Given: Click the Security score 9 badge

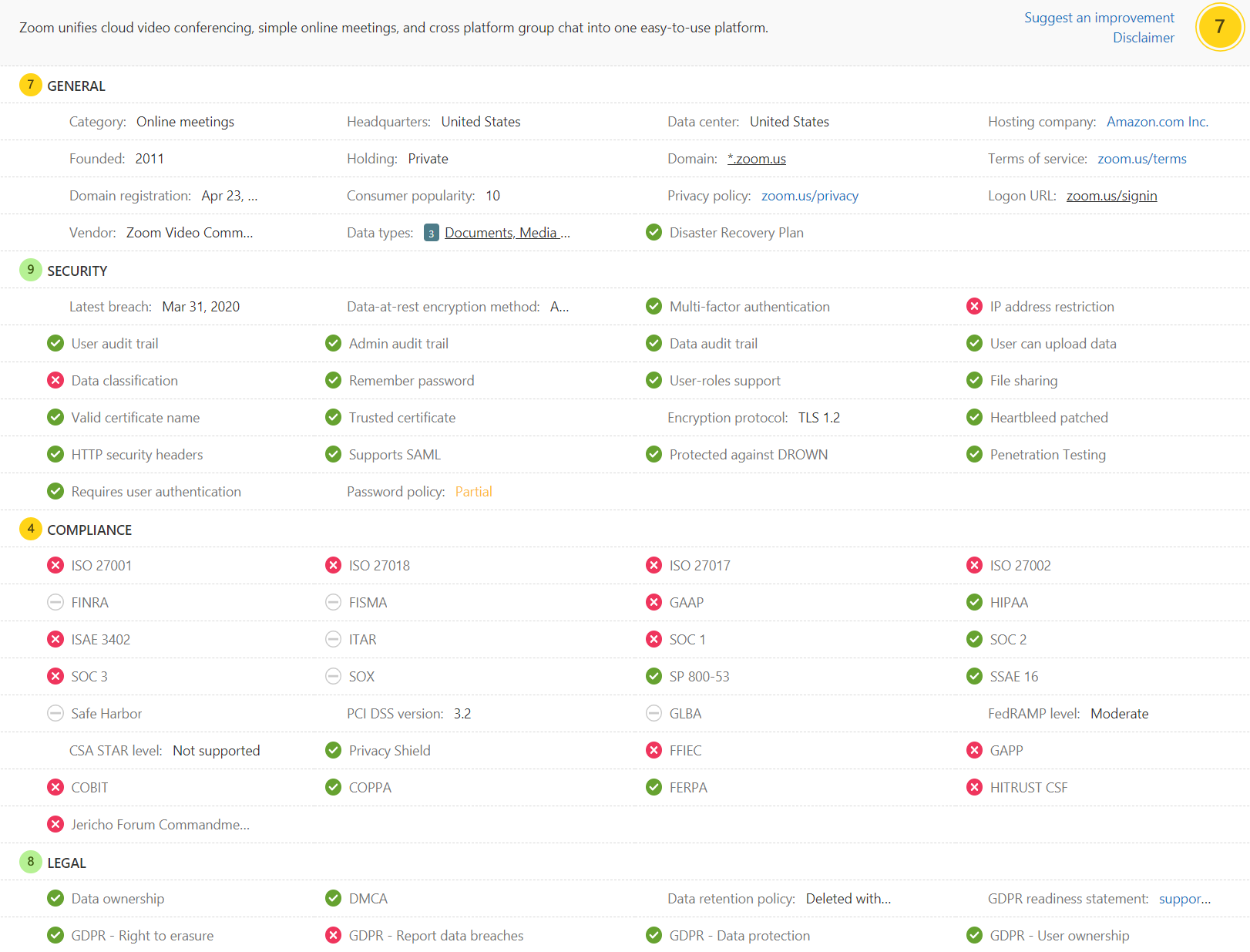Looking at the screenshot, I should 30,270.
